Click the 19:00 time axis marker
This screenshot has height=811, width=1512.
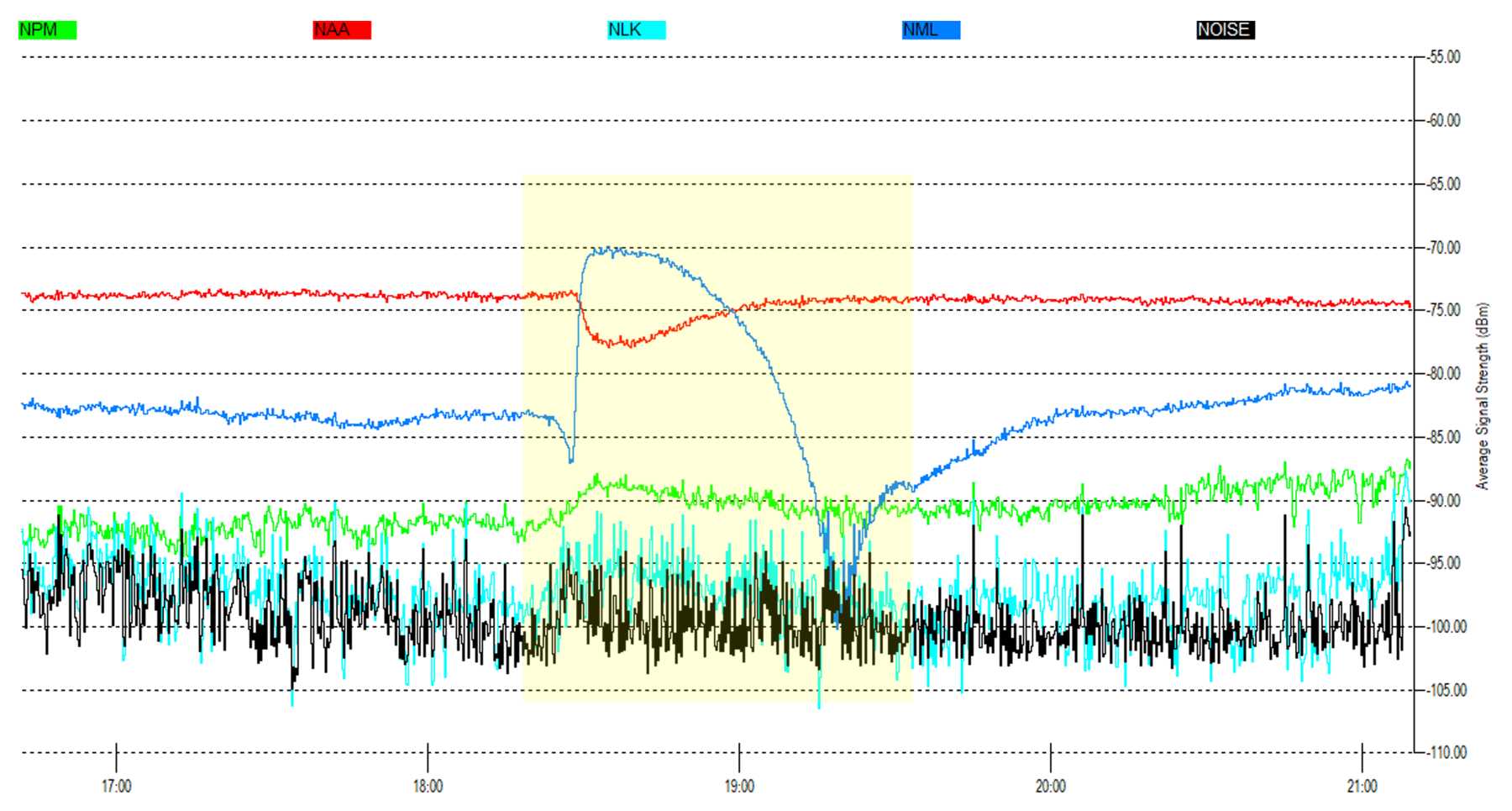pos(739,787)
